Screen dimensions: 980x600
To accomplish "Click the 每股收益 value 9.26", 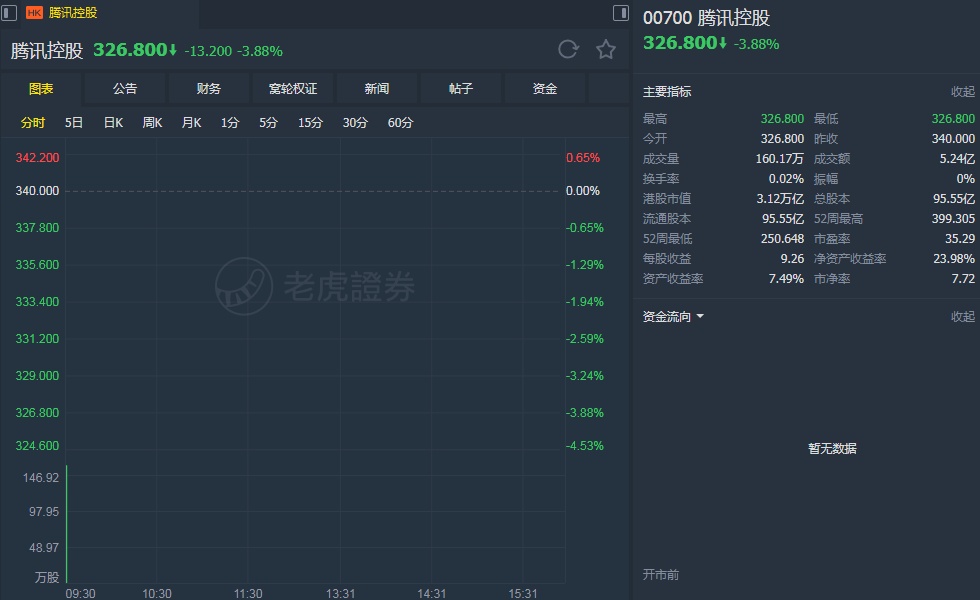I will coord(792,259).
